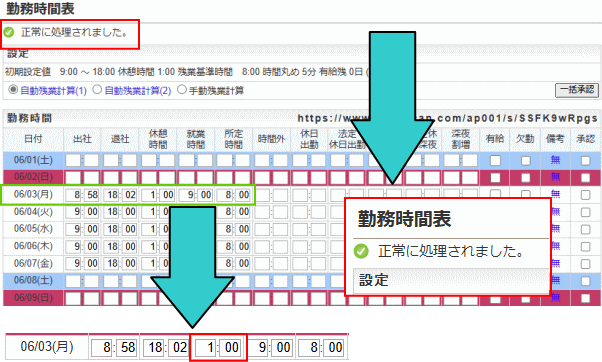Click 出社 hour field for 06/03(月)

click(x=73, y=195)
